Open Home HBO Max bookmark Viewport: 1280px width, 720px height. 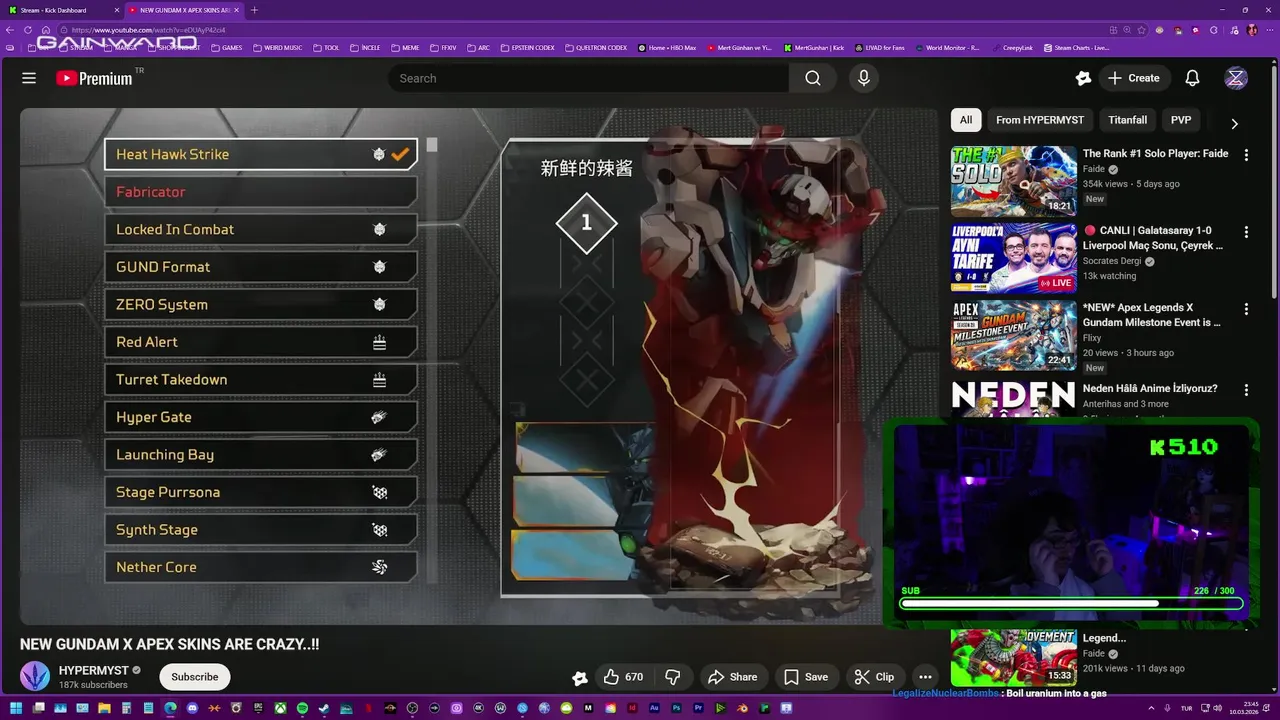point(667,47)
